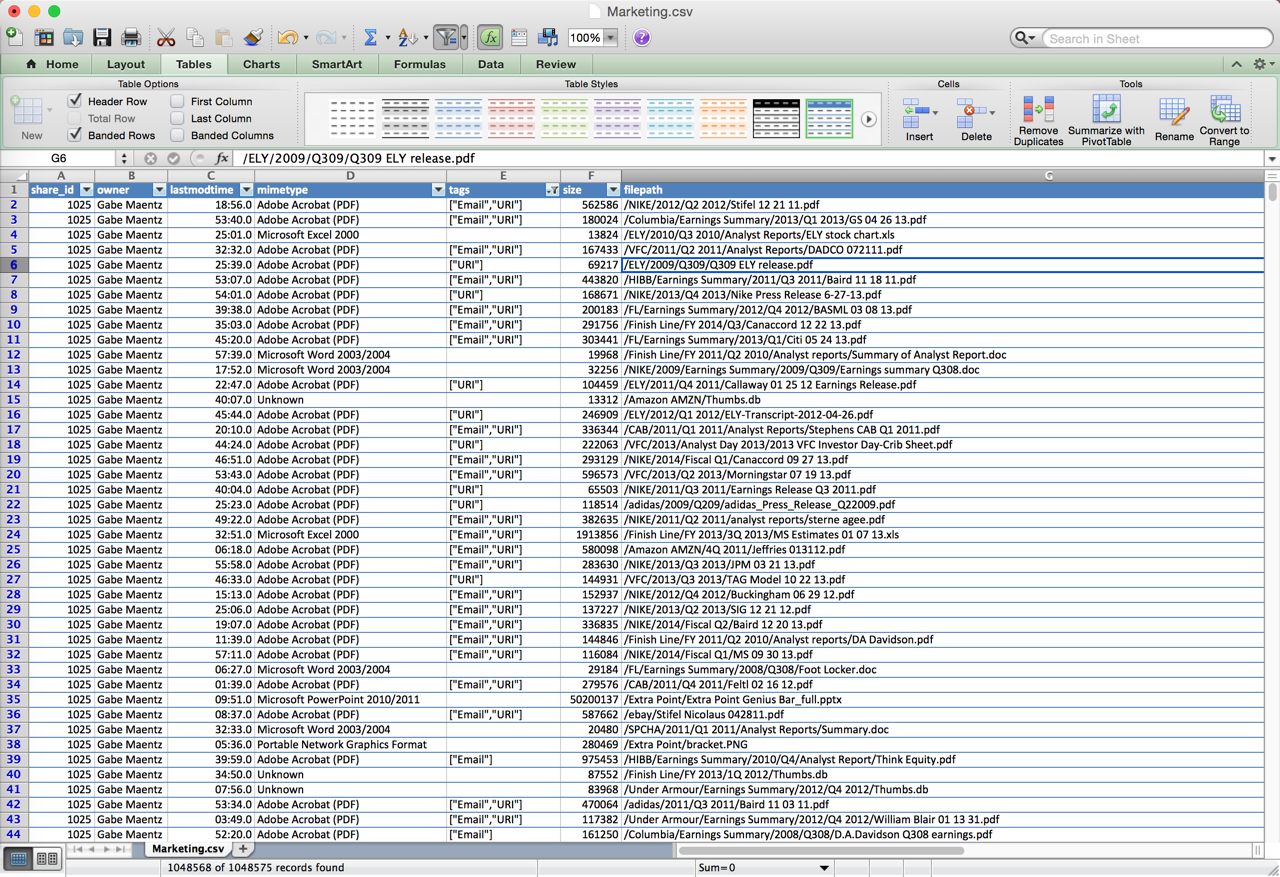This screenshot has width=1280, height=877.
Task: Open the Review ribbon tab
Action: [556, 64]
